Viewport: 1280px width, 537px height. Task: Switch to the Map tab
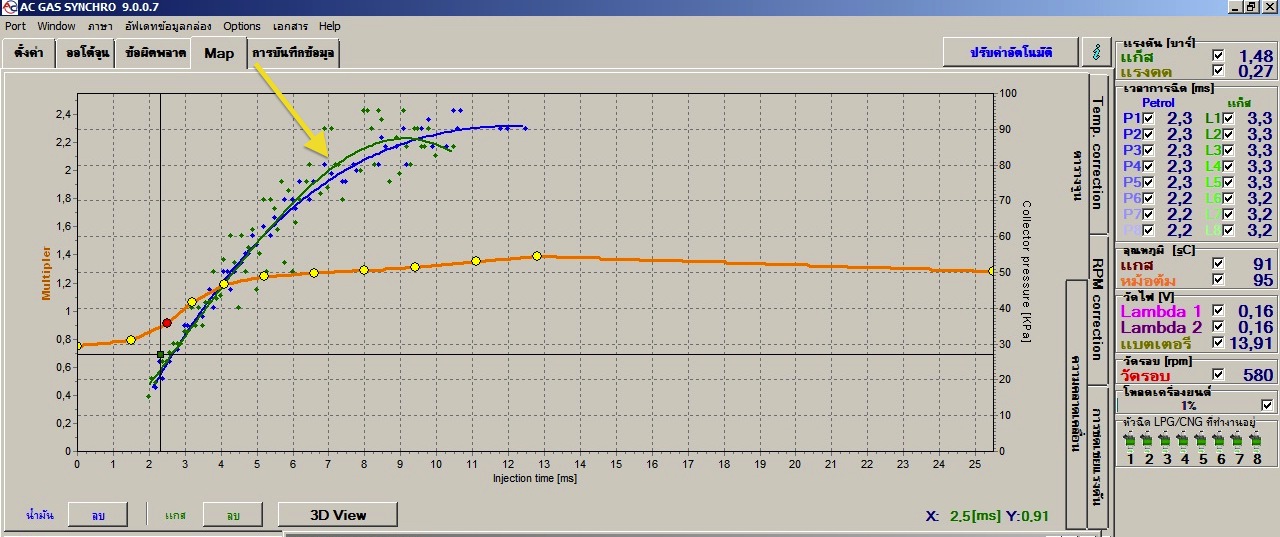[x=218, y=53]
